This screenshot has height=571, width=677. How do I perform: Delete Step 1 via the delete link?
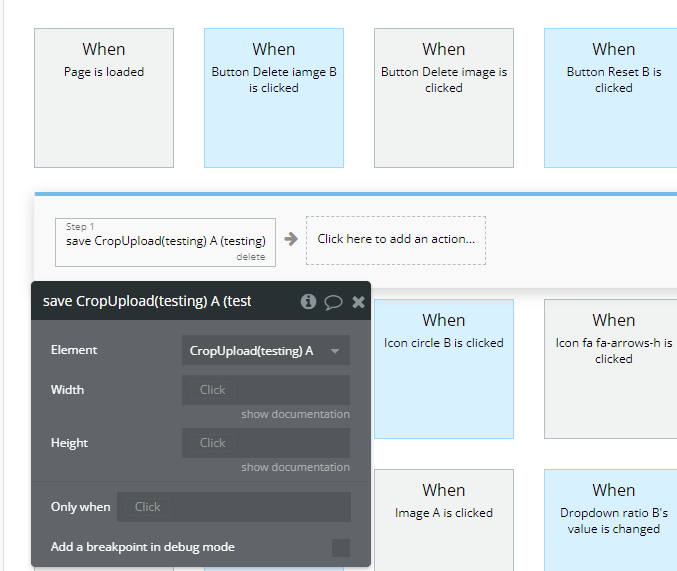tap(251, 257)
